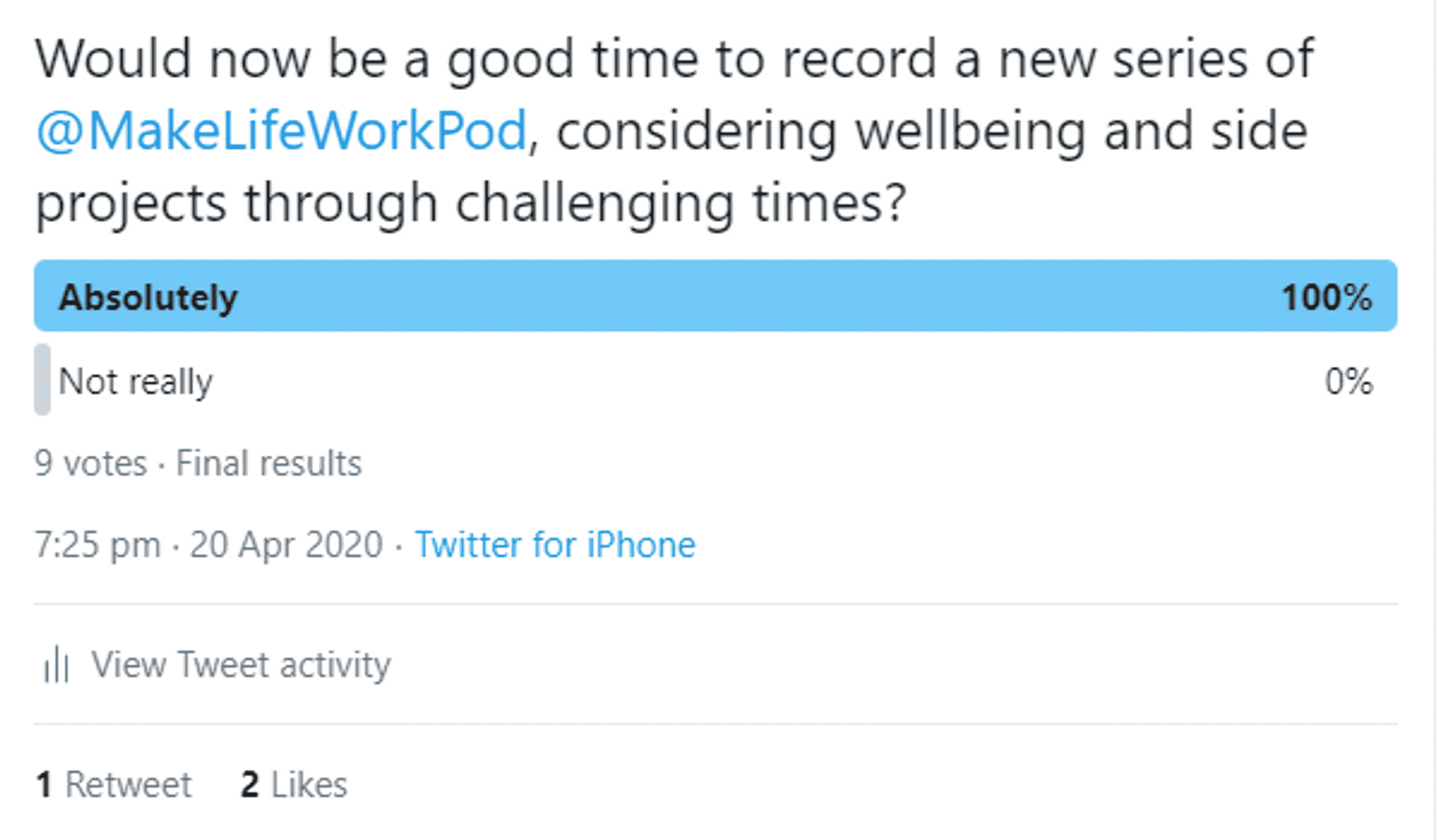This screenshot has height=840, width=1438.
Task: Show who retweeted via 1 Retweet
Action: point(113,785)
